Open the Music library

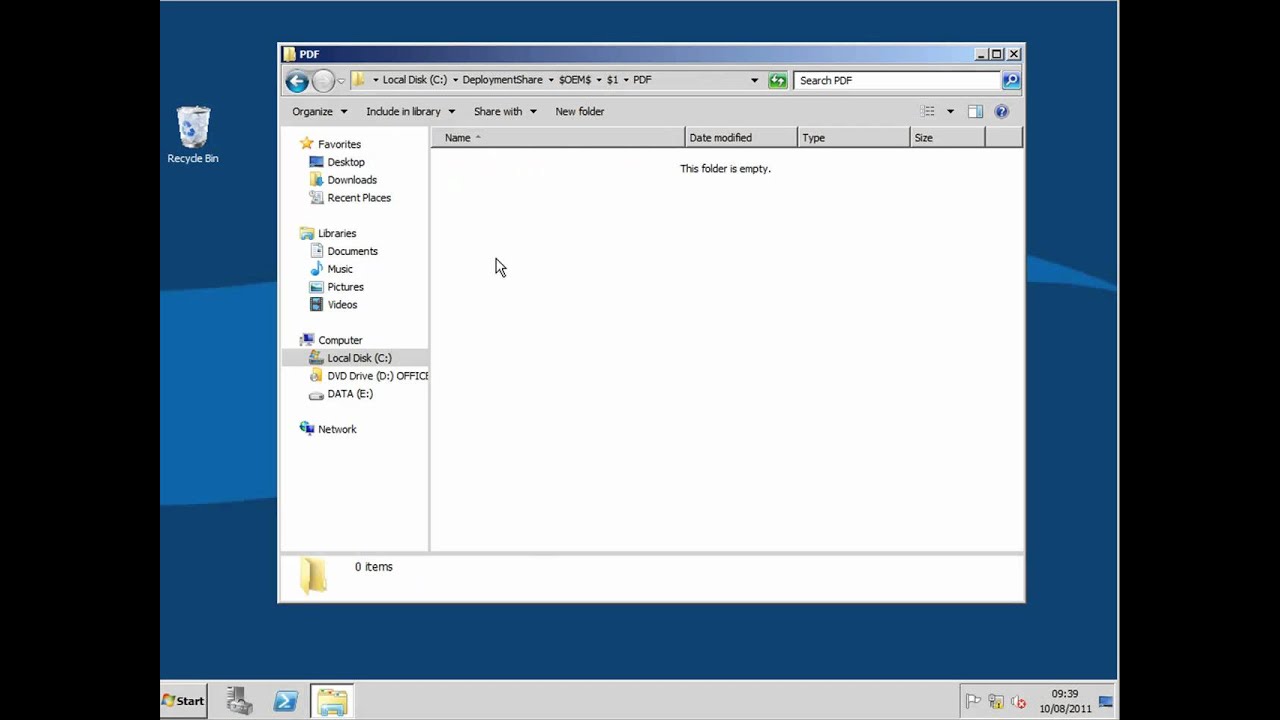340,269
